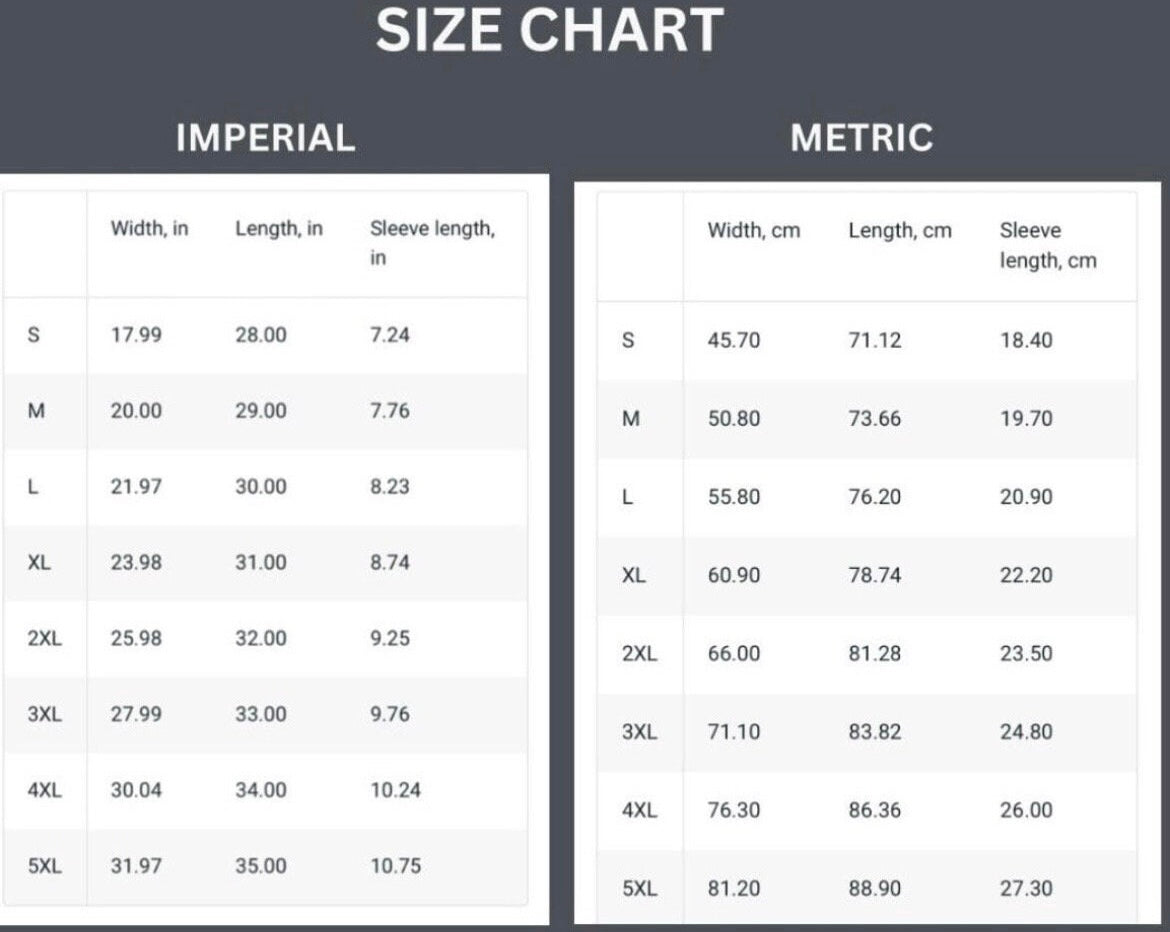
Task: Select the IMPERIAL table heading
Action: pos(265,137)
